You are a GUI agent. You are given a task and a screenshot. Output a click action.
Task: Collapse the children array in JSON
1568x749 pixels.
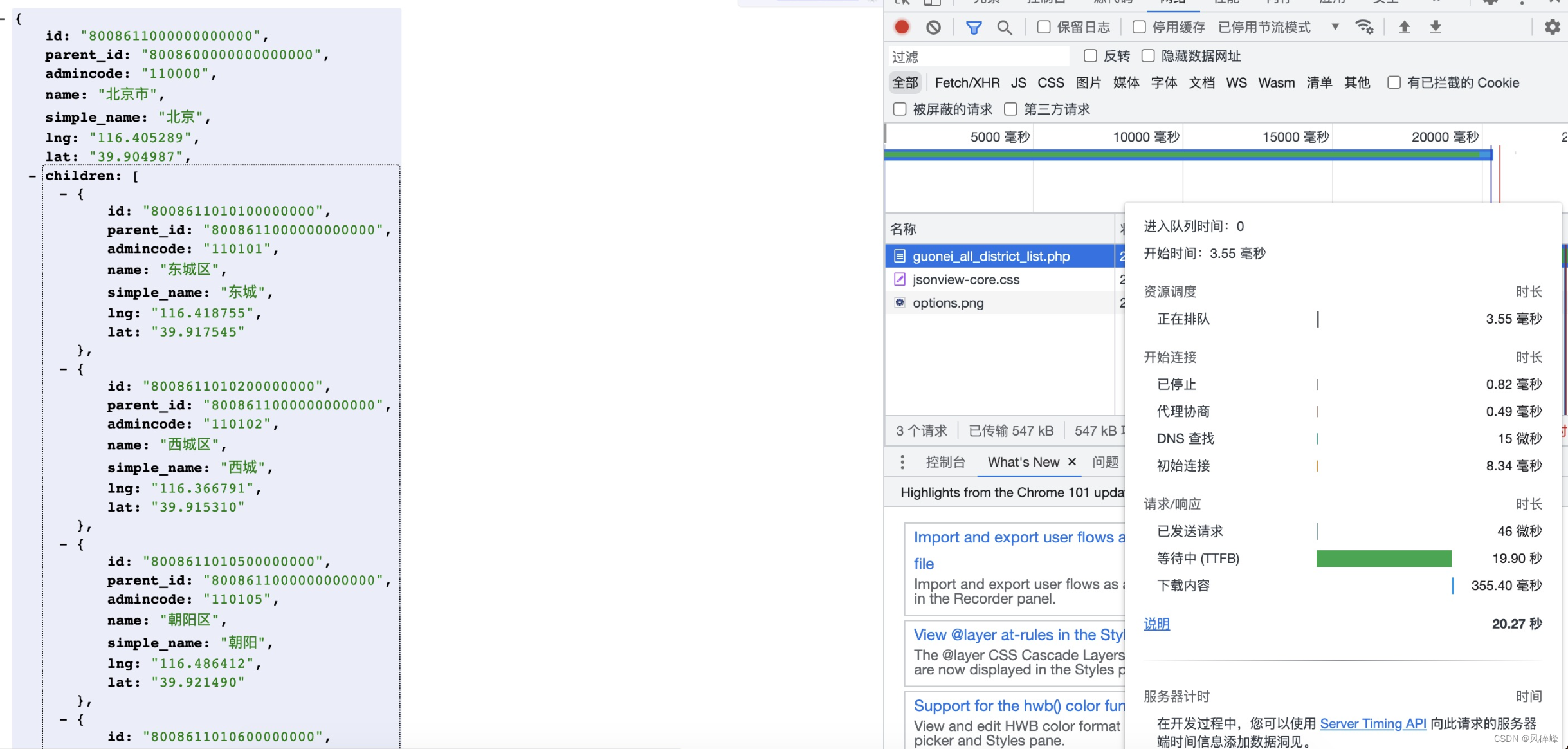coord(32,176)
